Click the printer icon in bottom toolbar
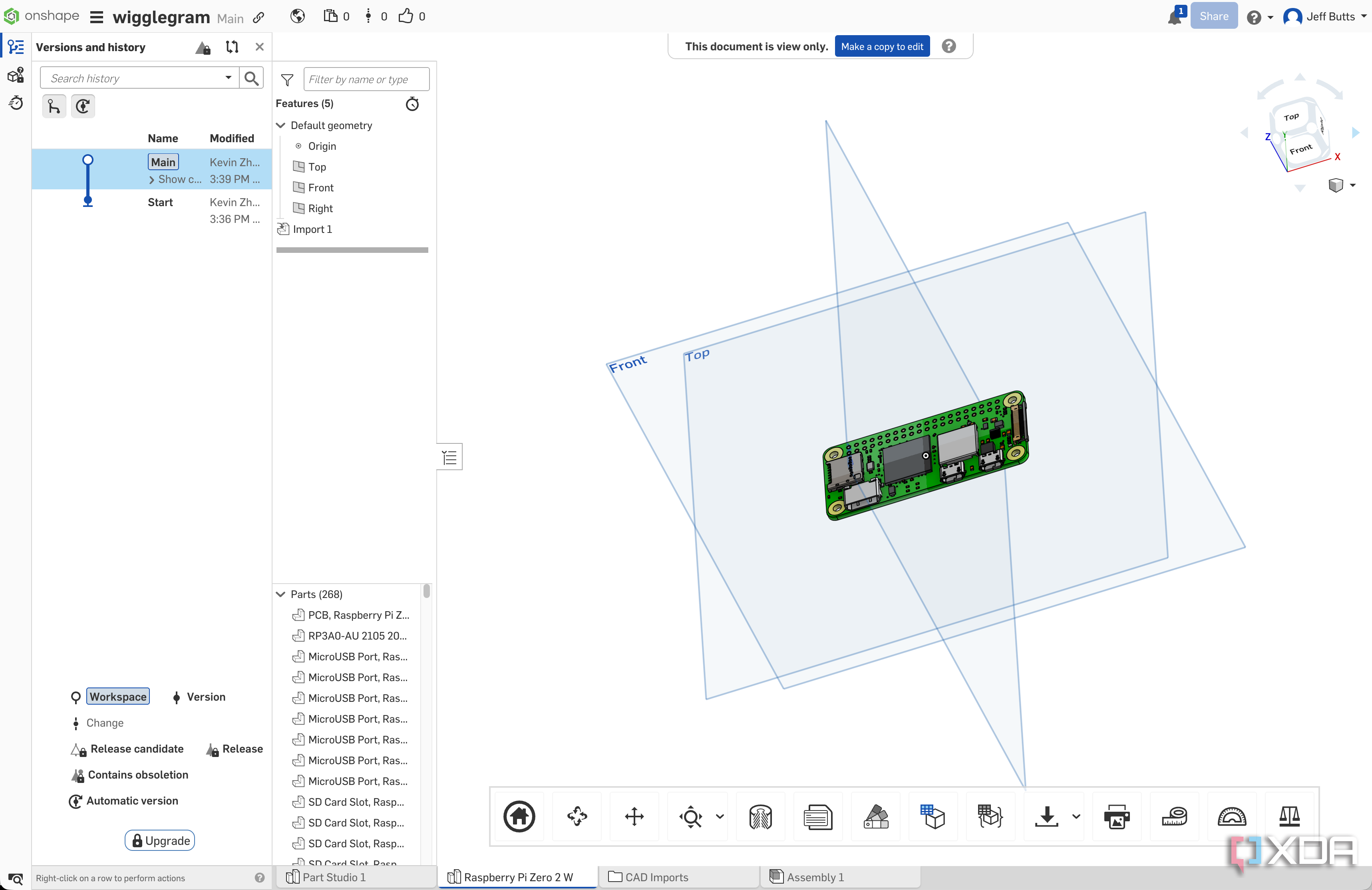The image size is (1372, 890). 1117,816
